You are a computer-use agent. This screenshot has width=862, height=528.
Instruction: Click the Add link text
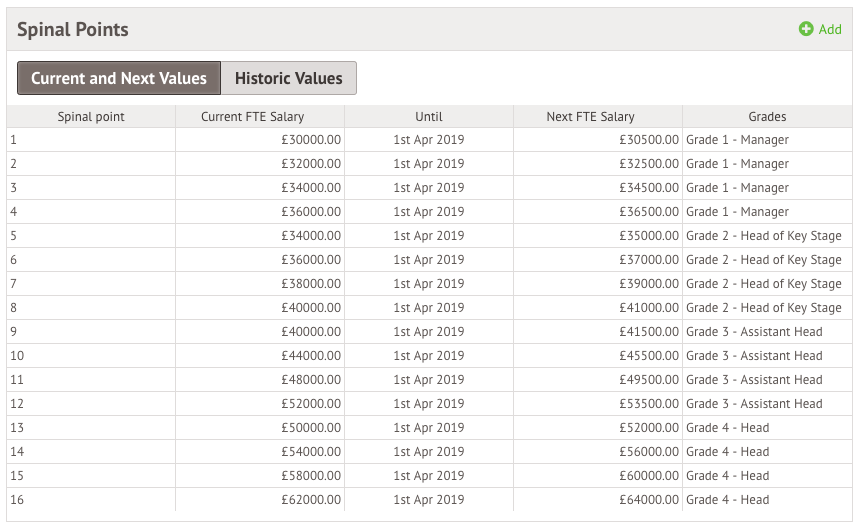tap(830, 29)
